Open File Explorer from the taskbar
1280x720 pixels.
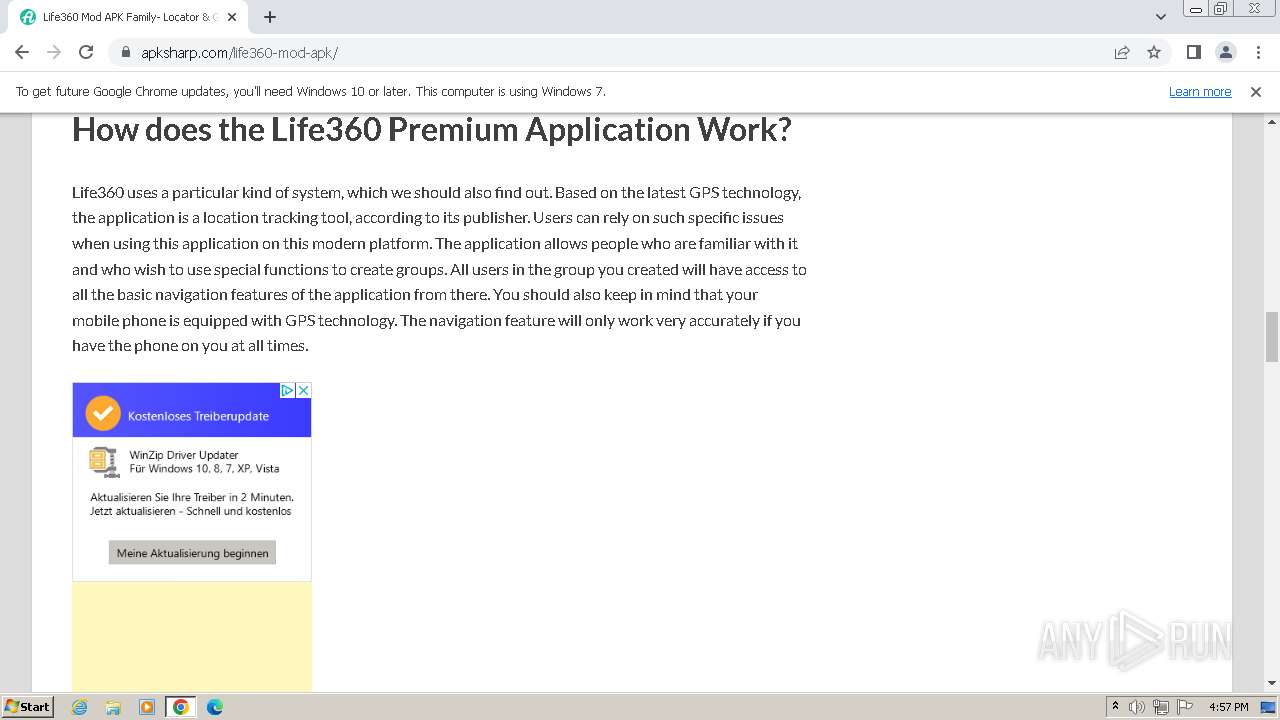click(x=113, y=707)
